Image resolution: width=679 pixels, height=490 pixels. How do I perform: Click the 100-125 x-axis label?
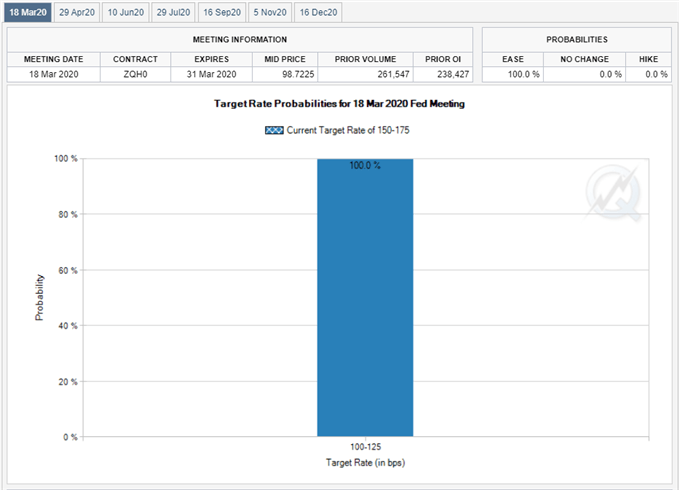(365, 447)
